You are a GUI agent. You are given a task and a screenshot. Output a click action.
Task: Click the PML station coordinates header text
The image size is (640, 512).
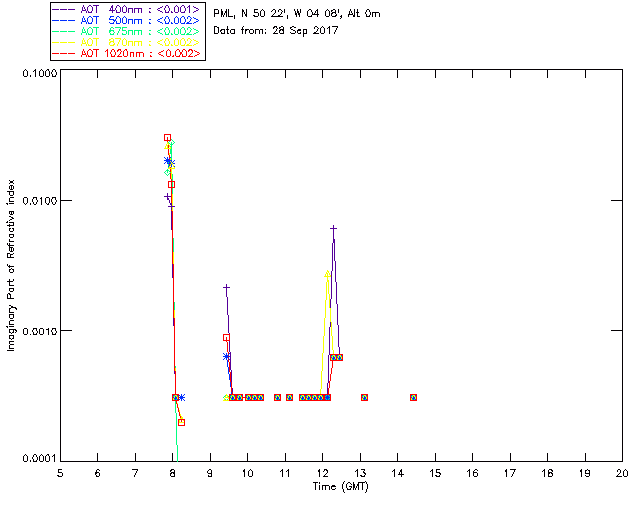coord(297,13)
